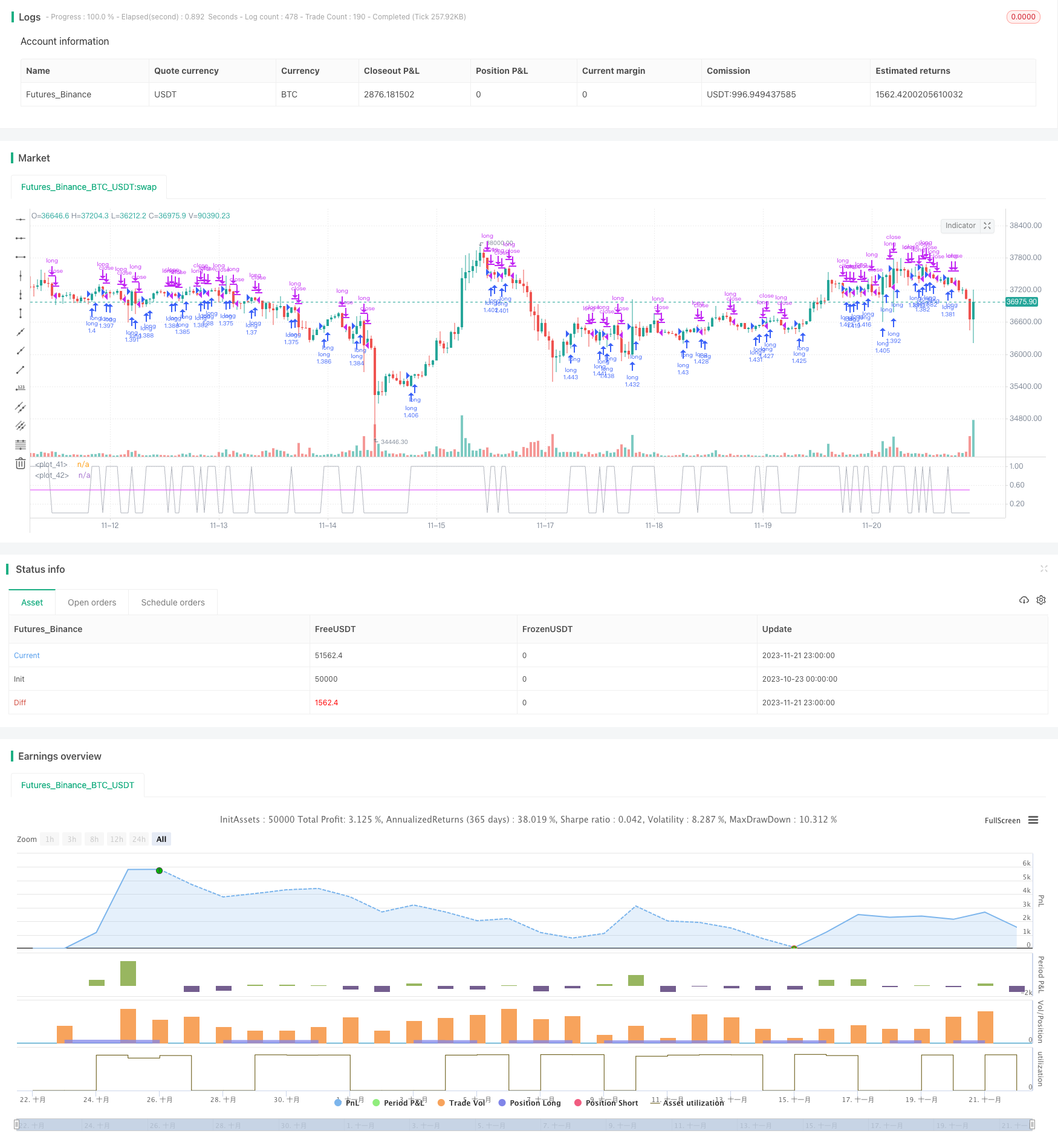Click the FreeUSDT current value 51562.4
The image size is (1058, 1148).
(x=328, y=655)
